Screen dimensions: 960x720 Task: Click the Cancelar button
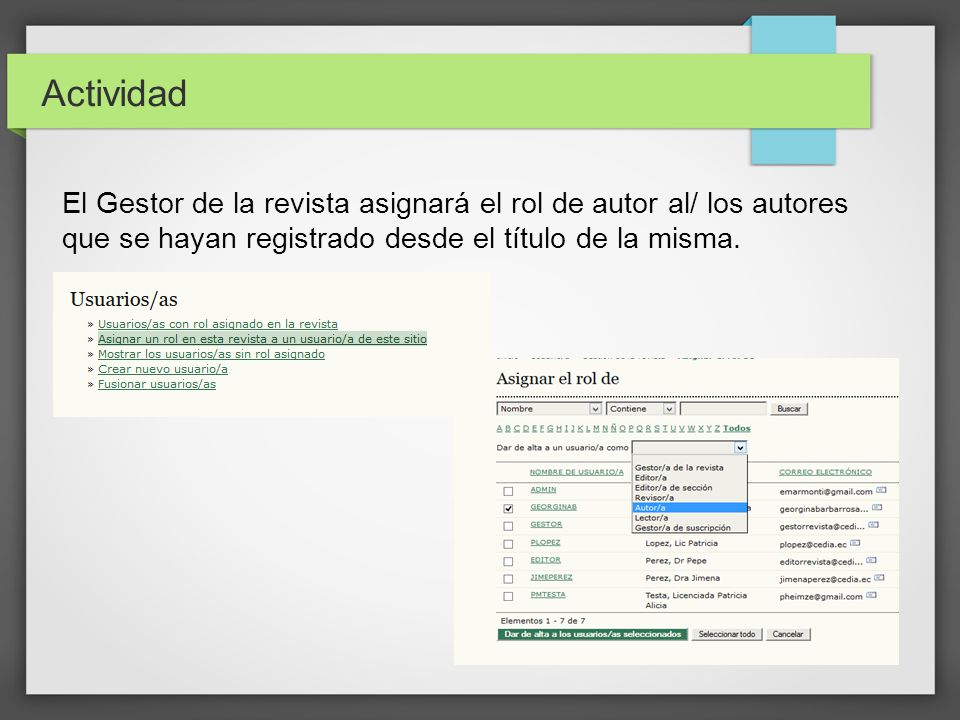(x=788, y=634)
